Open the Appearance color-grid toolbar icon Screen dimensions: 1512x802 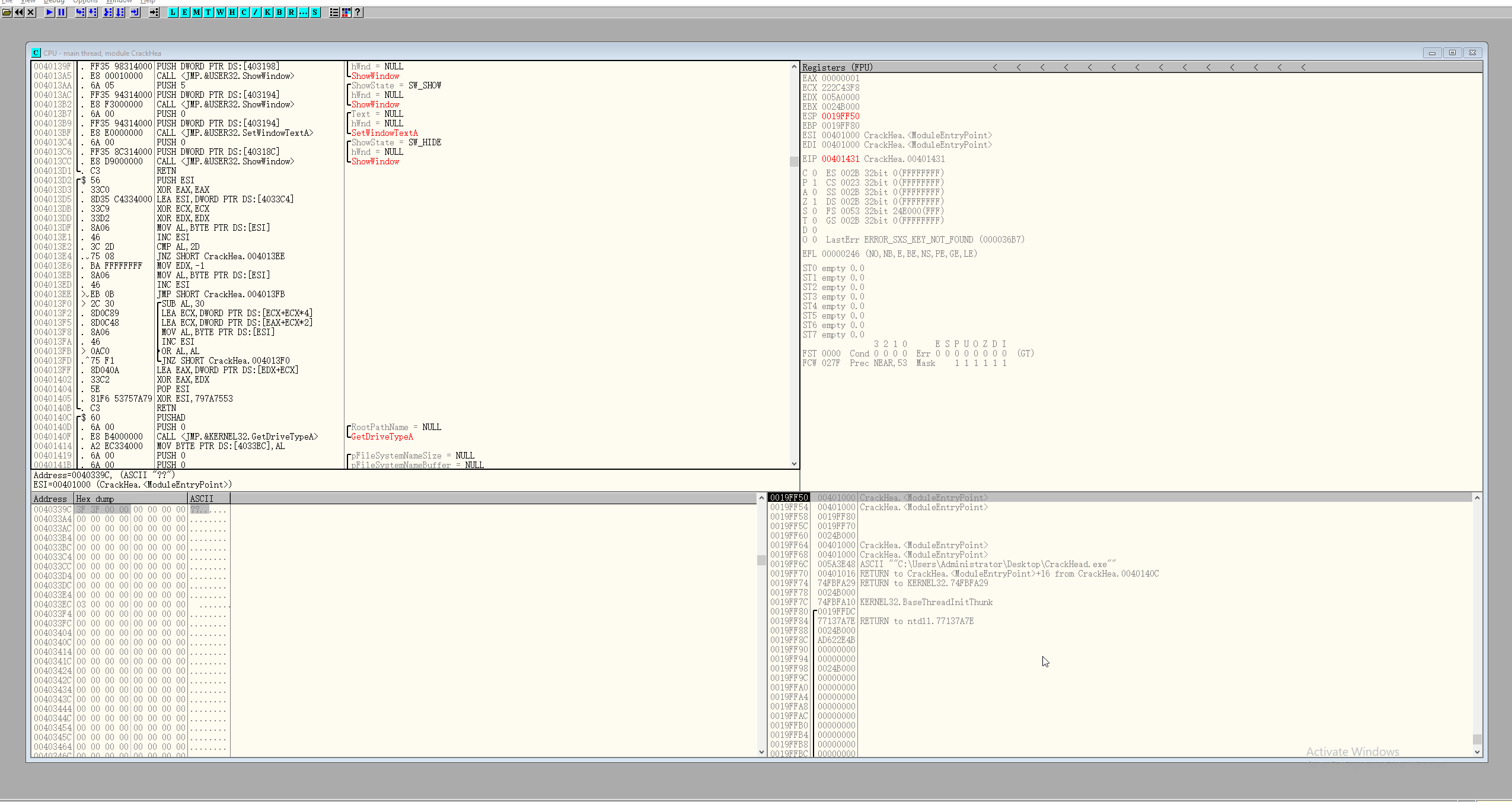346,12
